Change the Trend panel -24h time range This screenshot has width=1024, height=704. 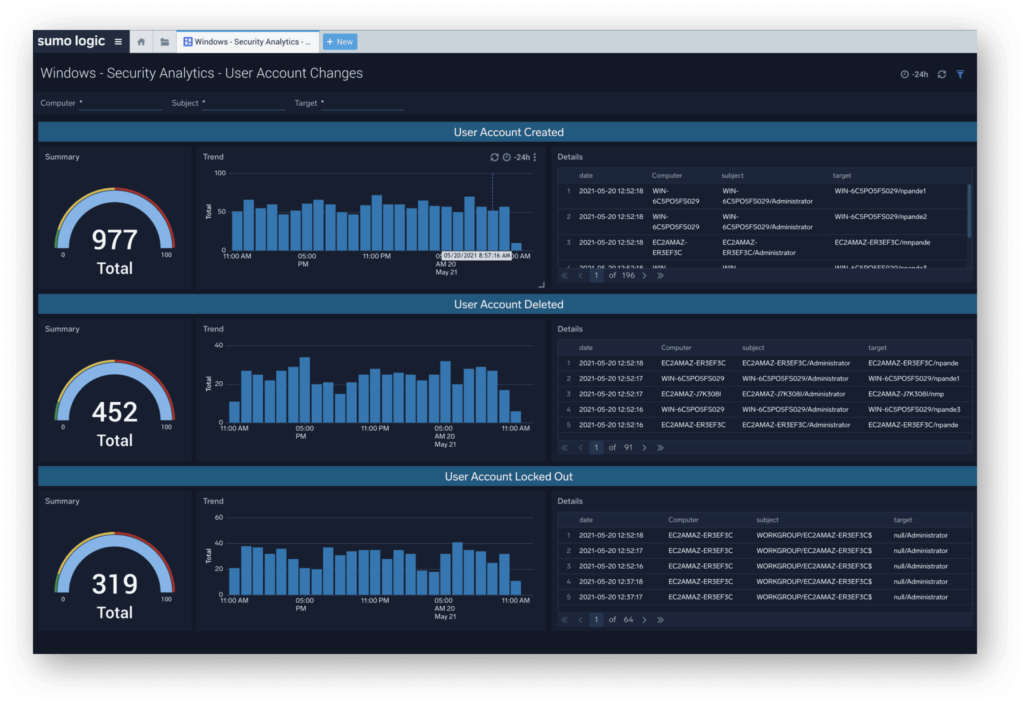pos(517,157)
